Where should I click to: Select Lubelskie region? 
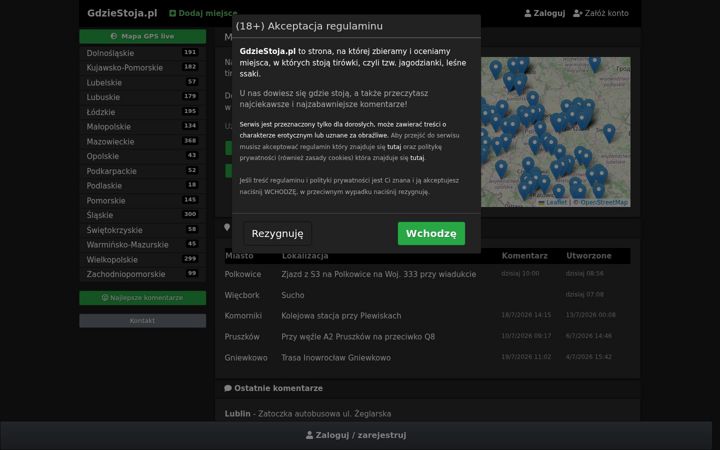pyautogui.click(x=143, y=82)
